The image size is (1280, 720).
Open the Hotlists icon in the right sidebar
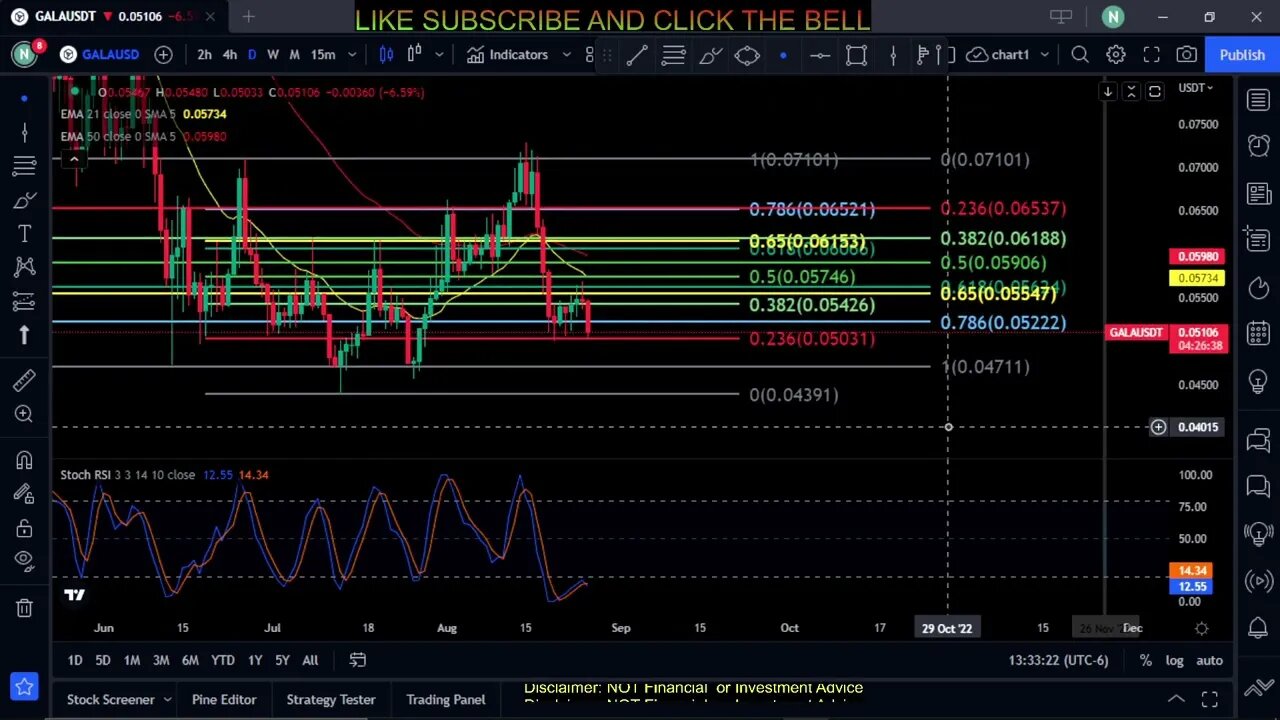point(1258,288)
